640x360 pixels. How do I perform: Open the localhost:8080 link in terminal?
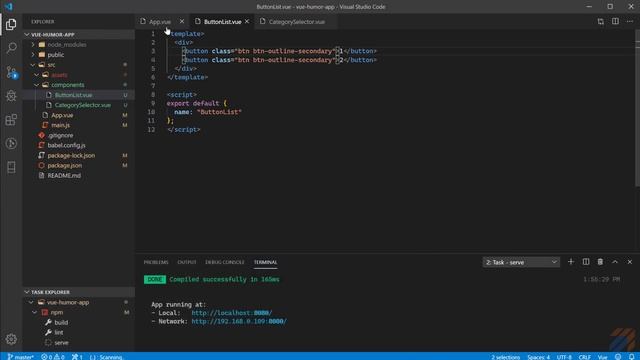coord(231,313)
